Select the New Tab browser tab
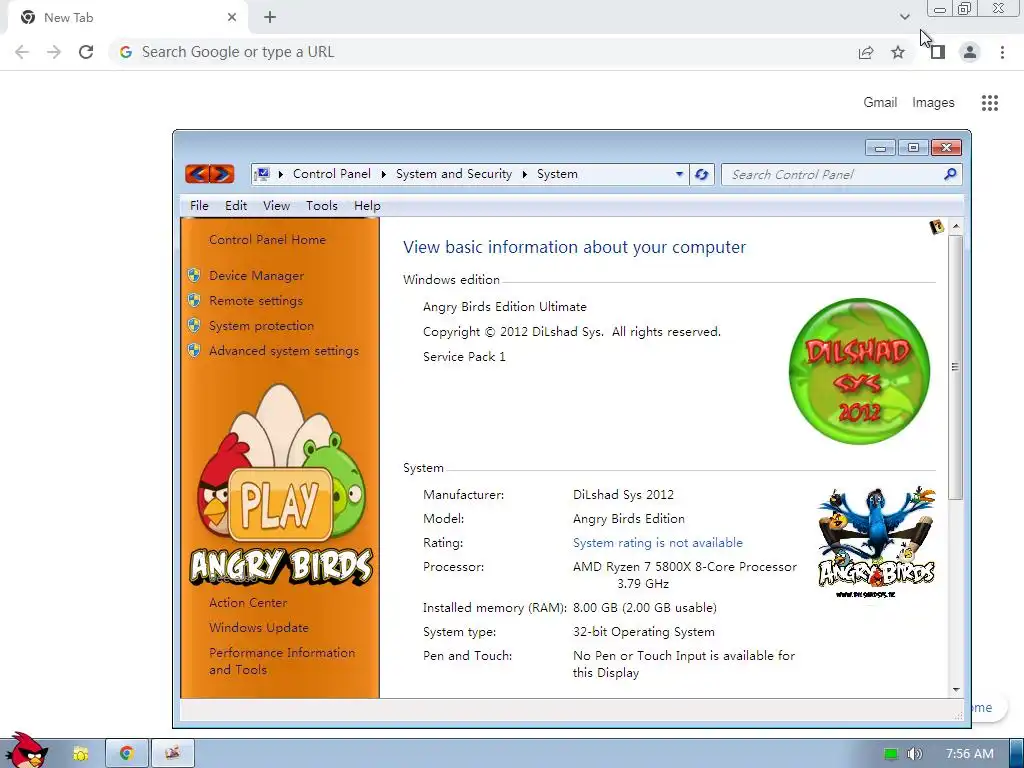The image size is (1024, 768). click(x=127, y=18)
